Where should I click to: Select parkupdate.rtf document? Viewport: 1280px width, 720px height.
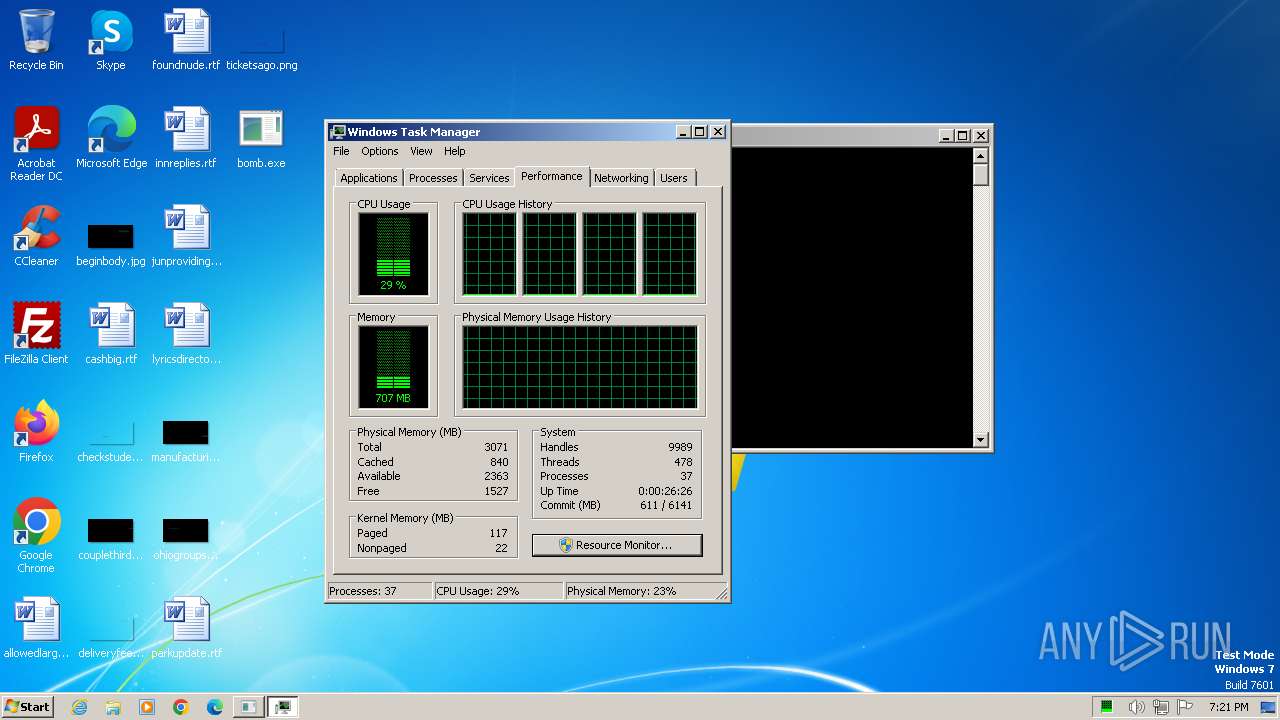(186, 628)
